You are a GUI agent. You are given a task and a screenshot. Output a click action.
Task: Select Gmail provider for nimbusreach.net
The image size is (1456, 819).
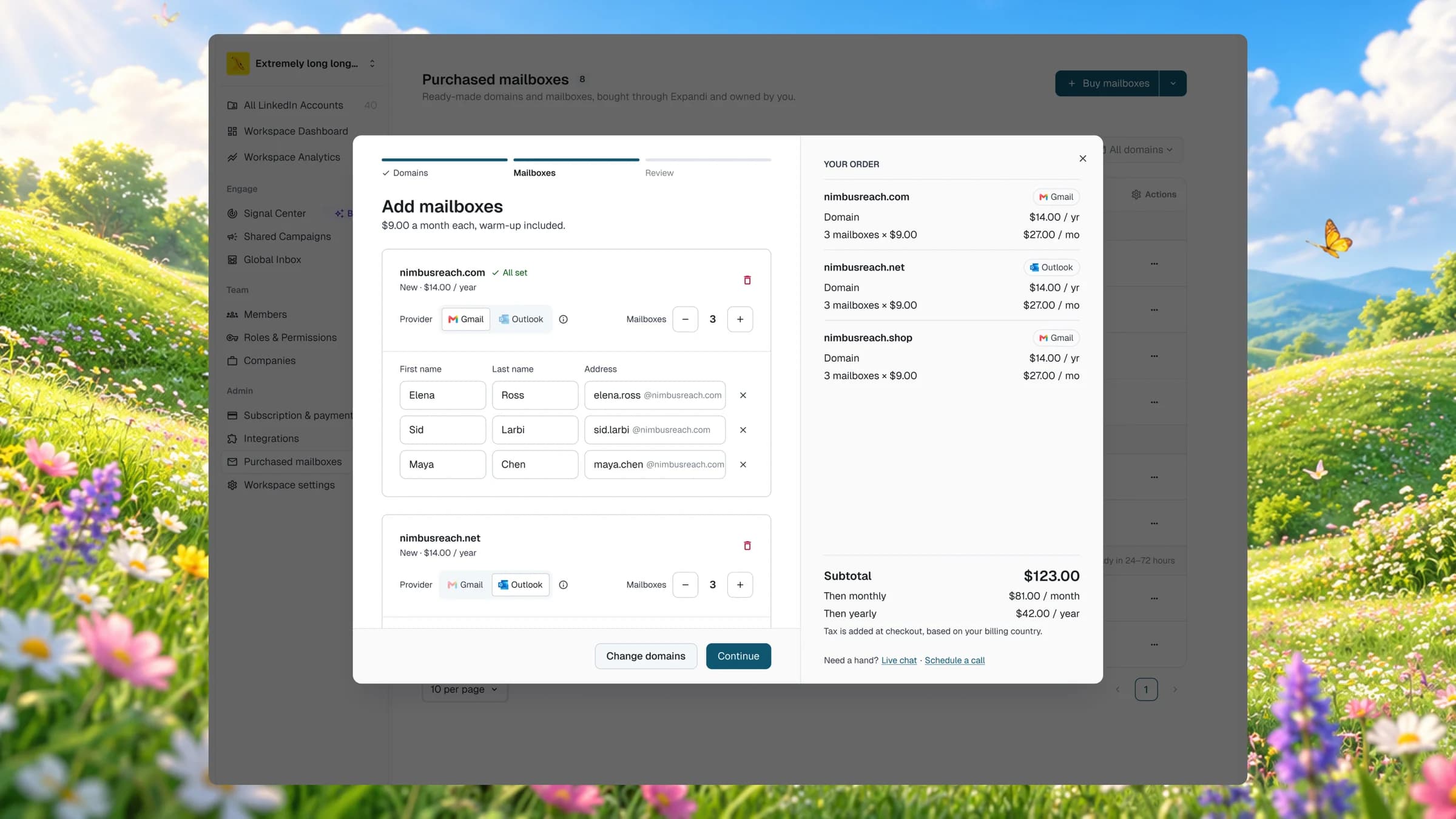click(465, 585)
